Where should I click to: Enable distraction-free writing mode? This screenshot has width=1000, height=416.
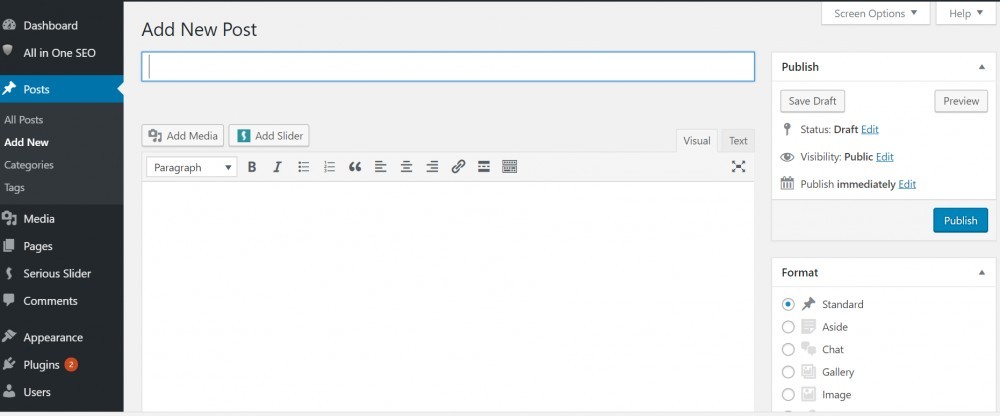tap(739, 167)
